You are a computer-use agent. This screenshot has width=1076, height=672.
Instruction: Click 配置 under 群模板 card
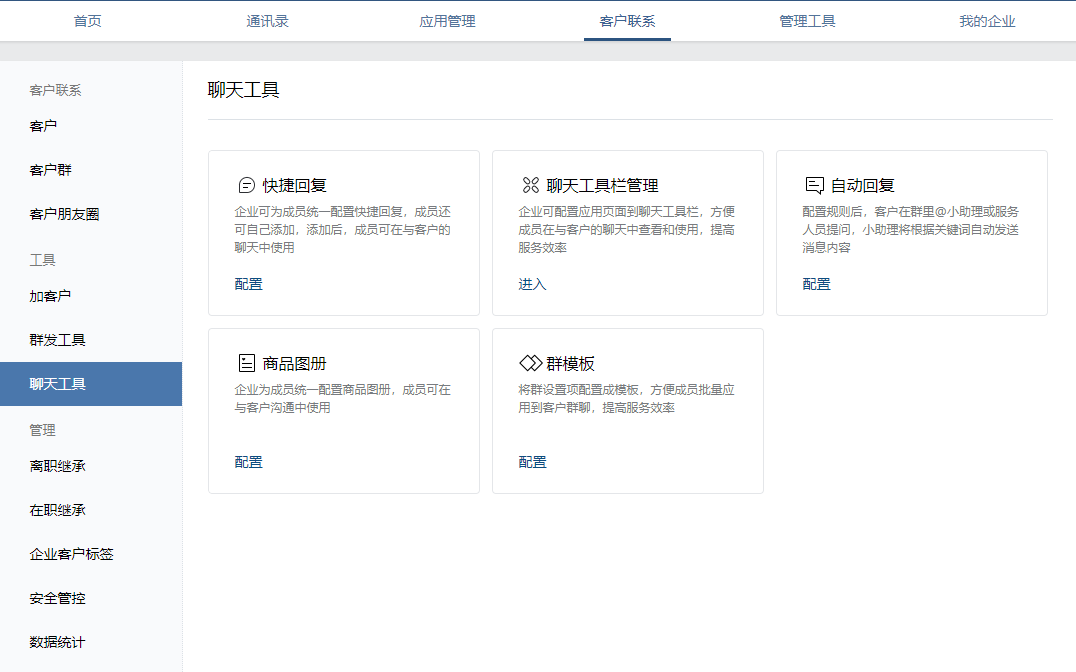click(x=533, y=462)
